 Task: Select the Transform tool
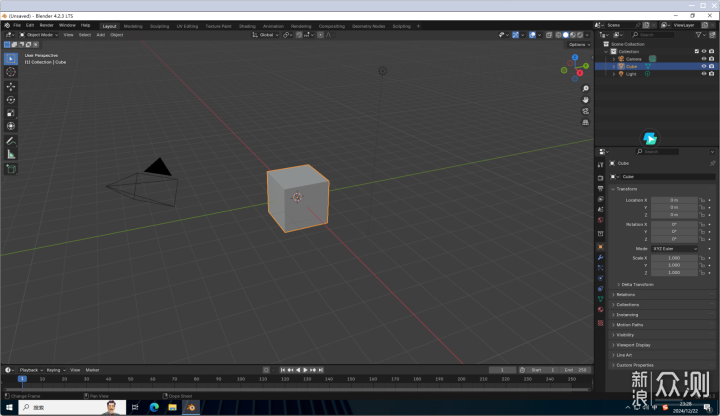11,126
